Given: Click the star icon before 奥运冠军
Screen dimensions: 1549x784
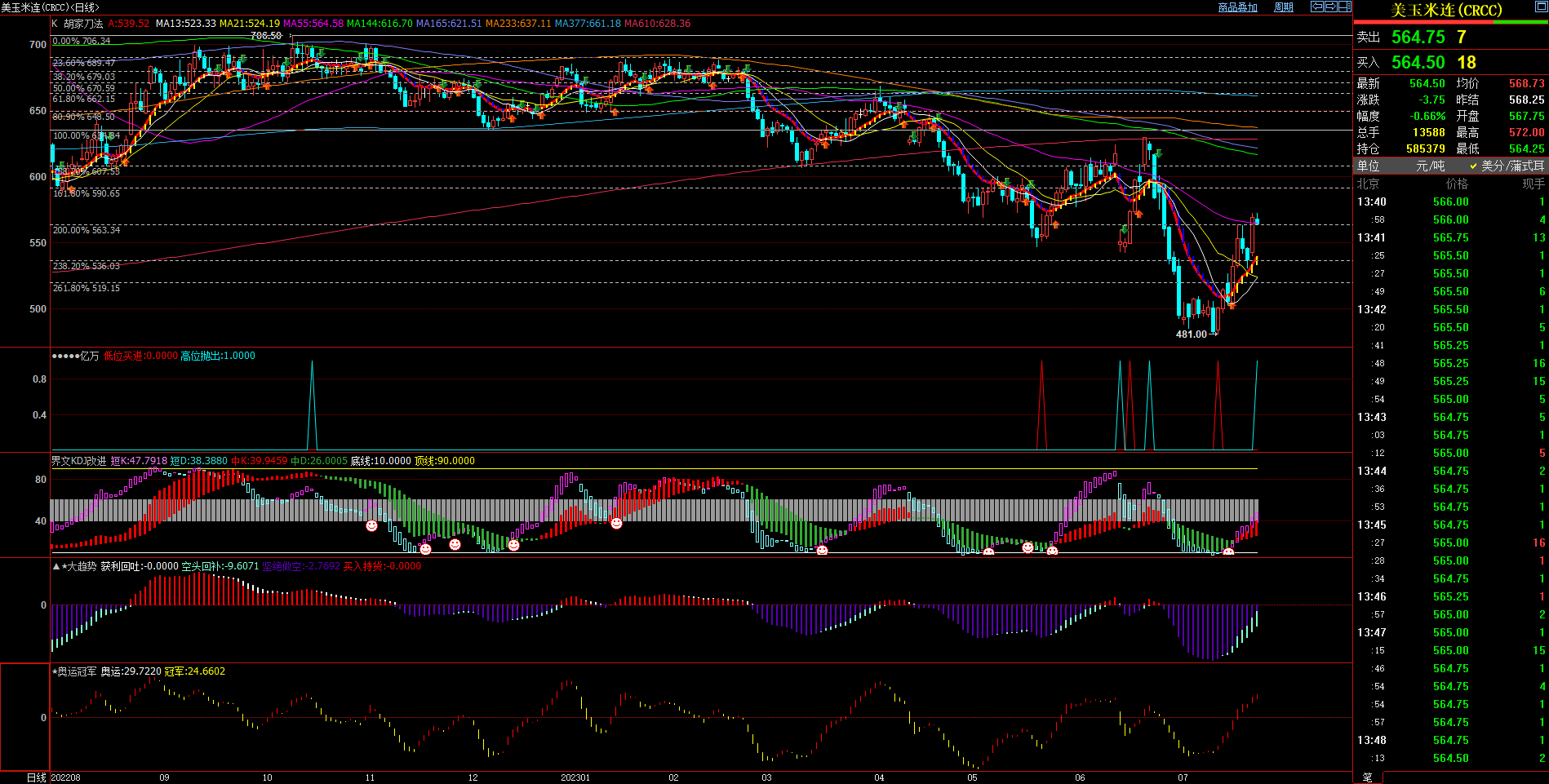Looking at the screenshot, I should tap(55, 671).
